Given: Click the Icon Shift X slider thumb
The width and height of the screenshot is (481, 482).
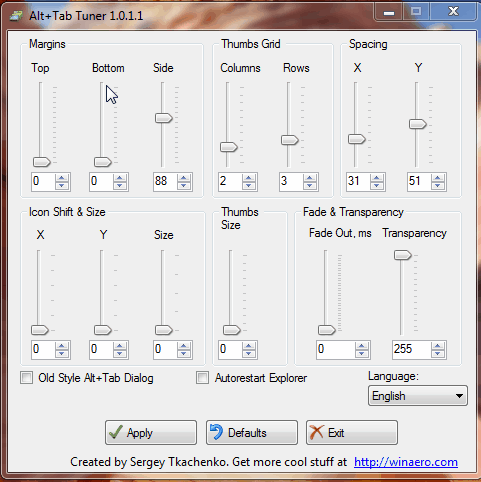Looking at the screenshot, I should (40, 330).
